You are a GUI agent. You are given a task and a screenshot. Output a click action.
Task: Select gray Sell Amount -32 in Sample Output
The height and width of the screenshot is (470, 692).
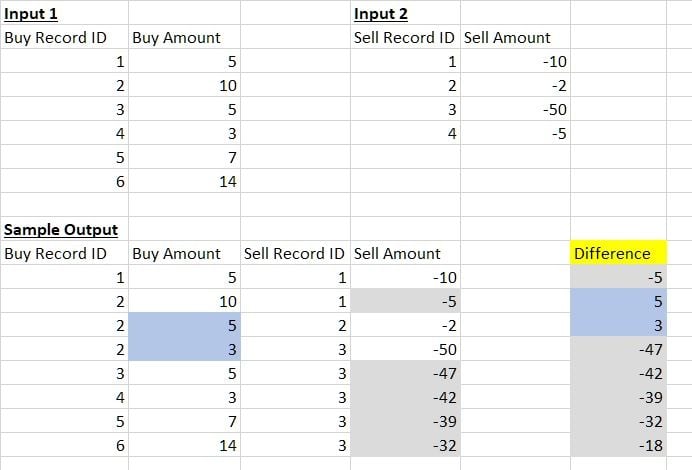(405, 445)
